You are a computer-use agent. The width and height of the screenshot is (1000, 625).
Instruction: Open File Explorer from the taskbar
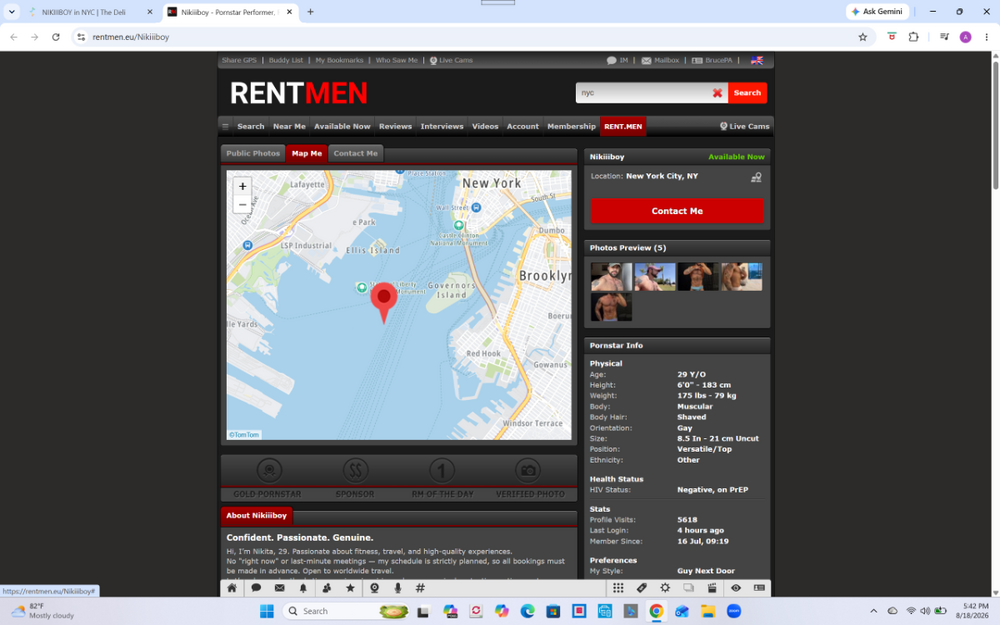[707, 611]
